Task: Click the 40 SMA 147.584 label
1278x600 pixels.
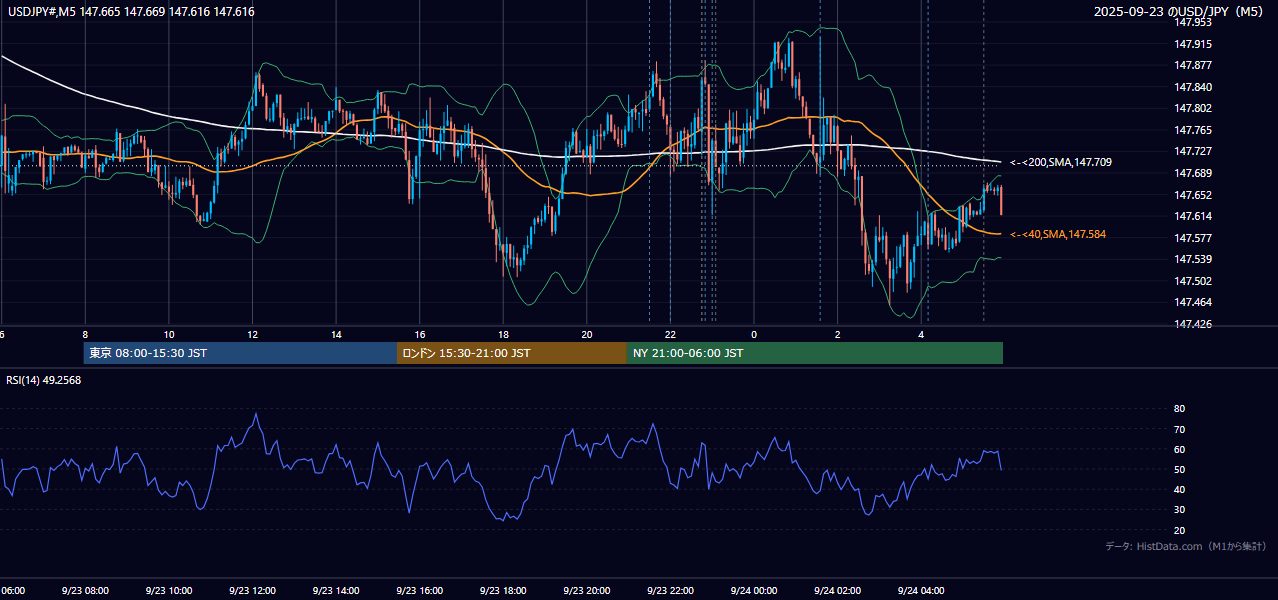Action: tap(1058, 234)
